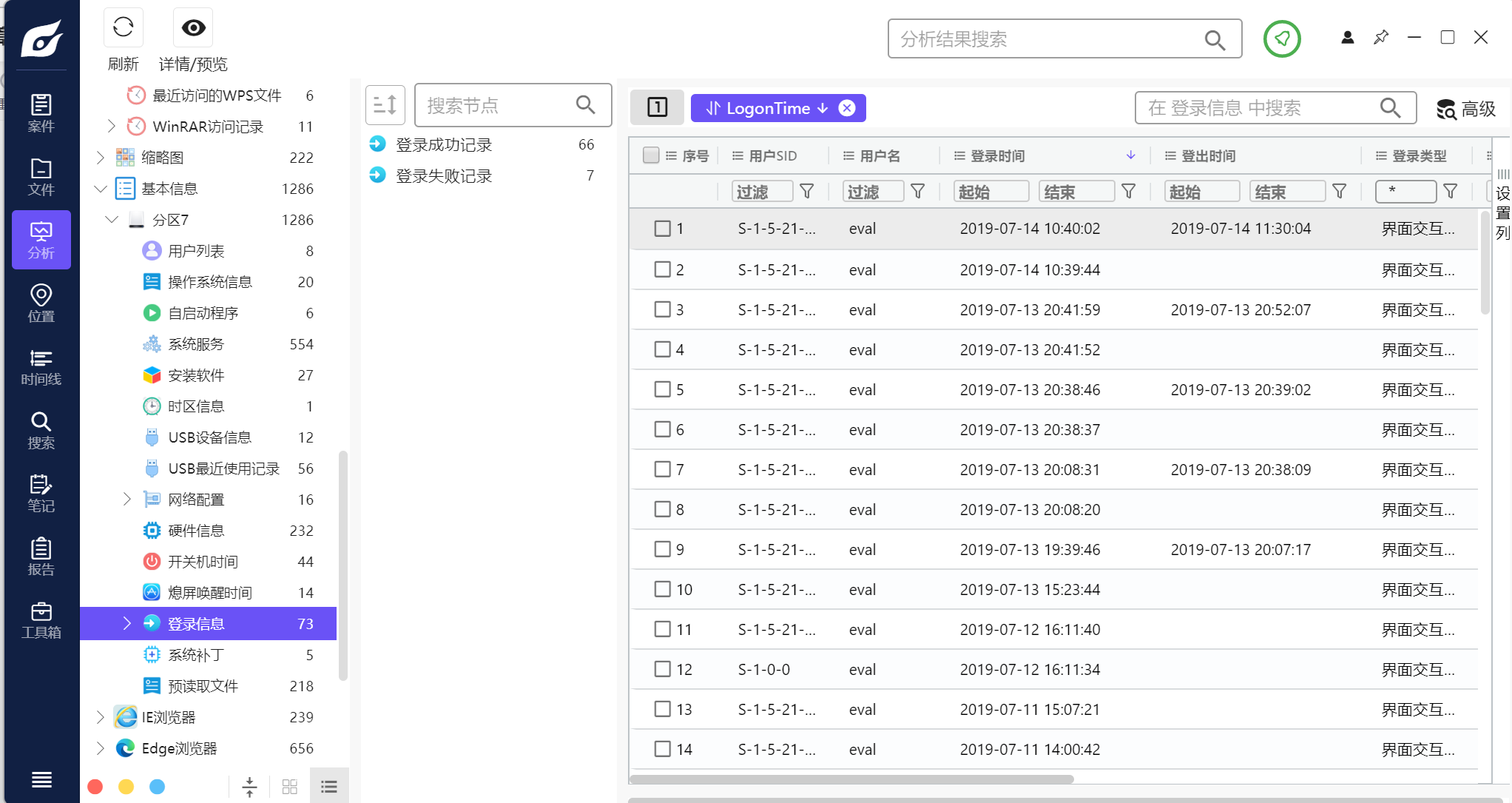Viewport: 1512px width, 803px height.
Task: Click the refresh icon
Action: [124, 28]
